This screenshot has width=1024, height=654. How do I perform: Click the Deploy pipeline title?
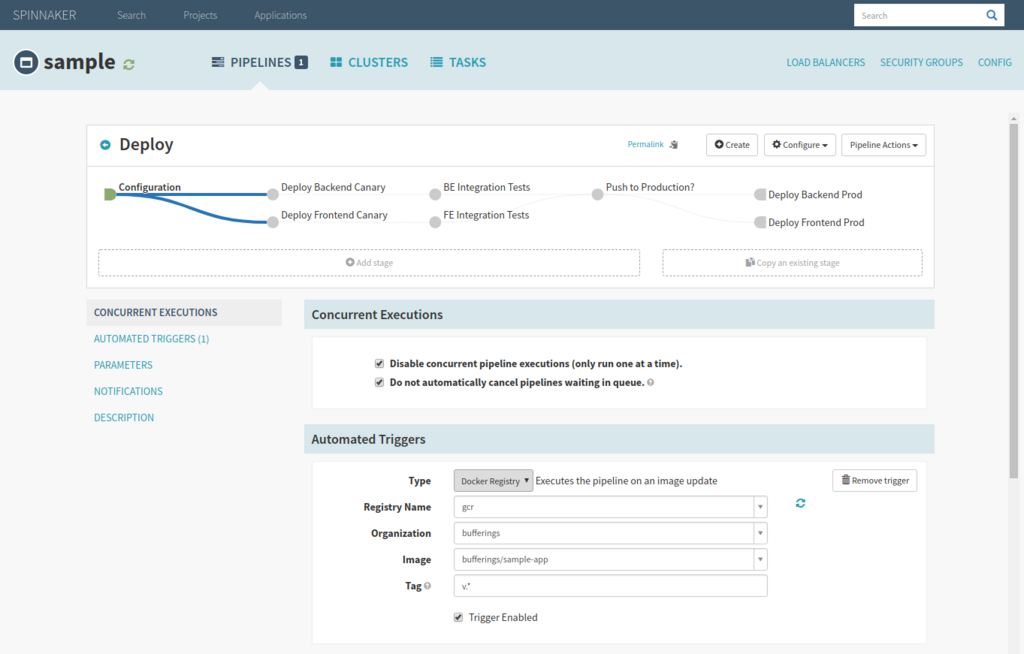pos(146,144)
